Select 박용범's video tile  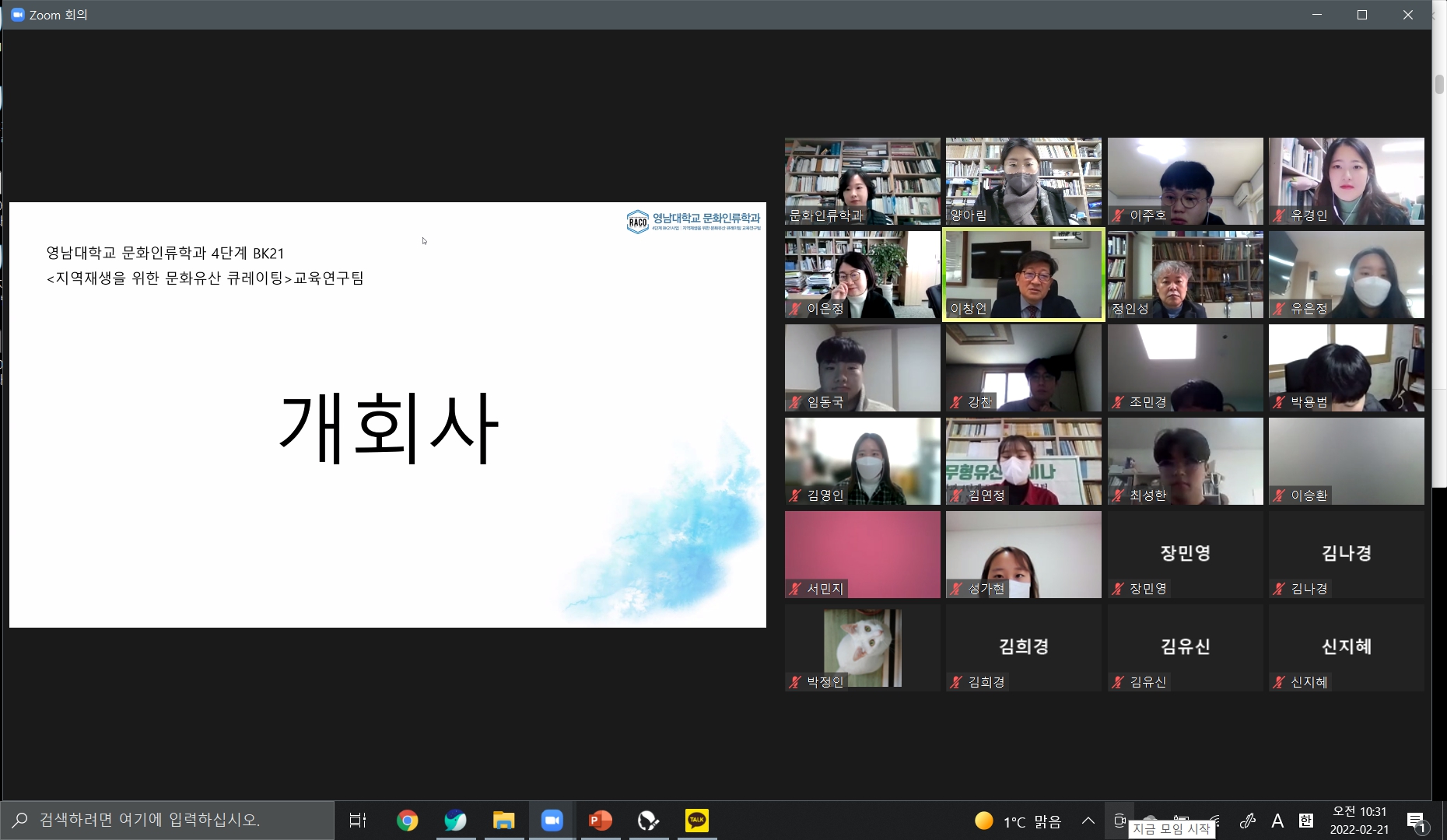(1346, 368)
